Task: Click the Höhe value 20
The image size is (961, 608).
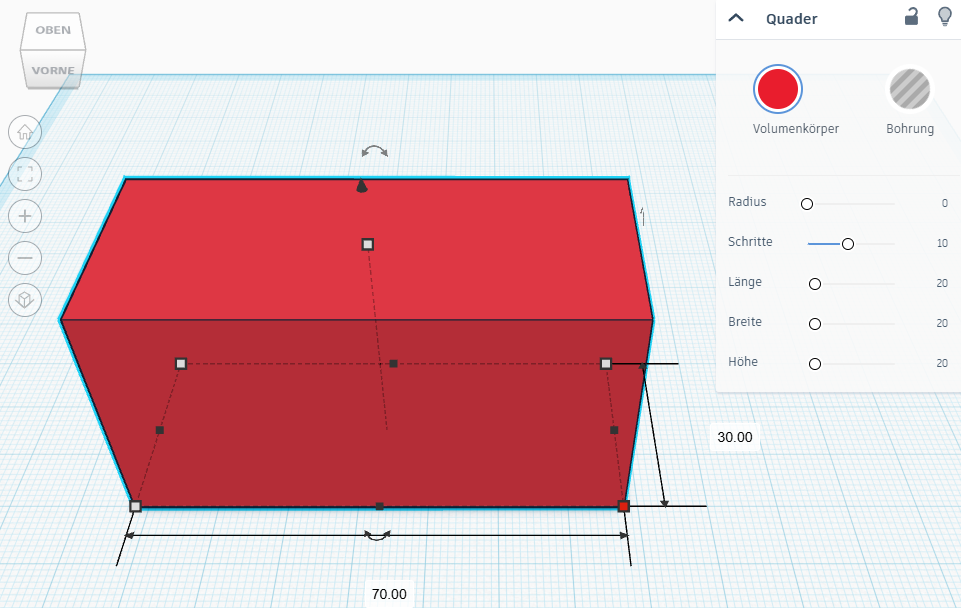Action: coord(942,363)
